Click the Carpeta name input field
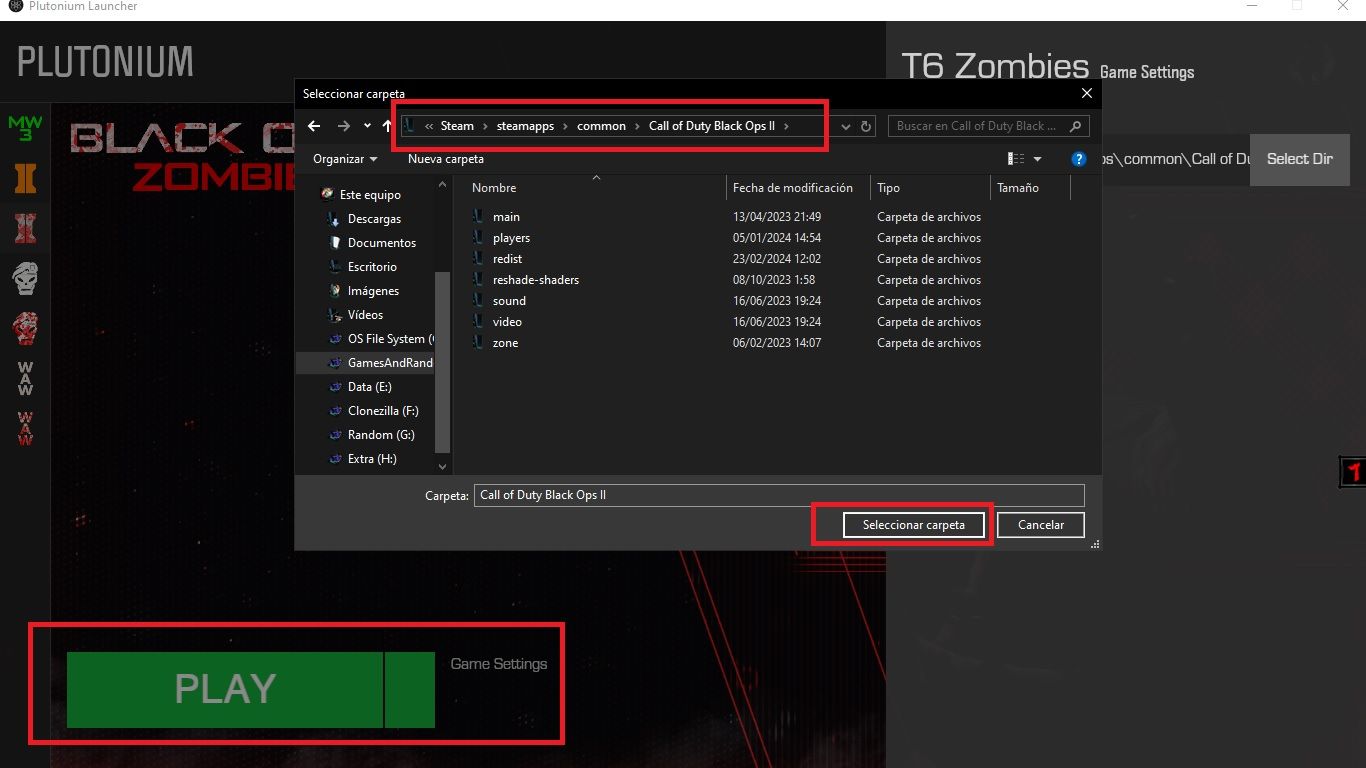1366x768 pixels. pyautogui.click(x=779, y=495)
